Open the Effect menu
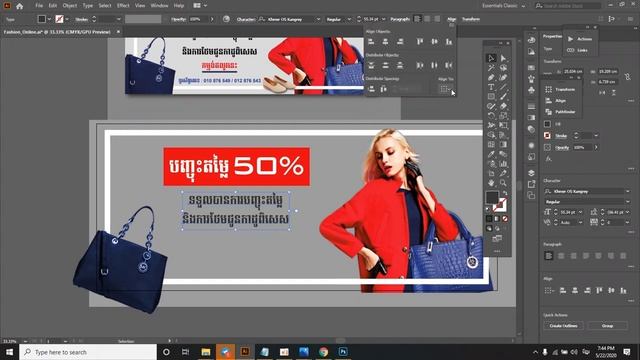Image resolution: width=640 pixels, height=360 pixels. (x=123, y=6)
